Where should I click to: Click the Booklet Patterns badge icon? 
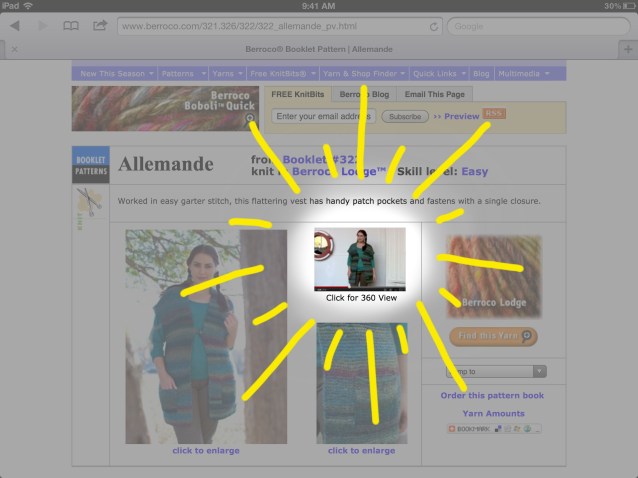(90, 164)
